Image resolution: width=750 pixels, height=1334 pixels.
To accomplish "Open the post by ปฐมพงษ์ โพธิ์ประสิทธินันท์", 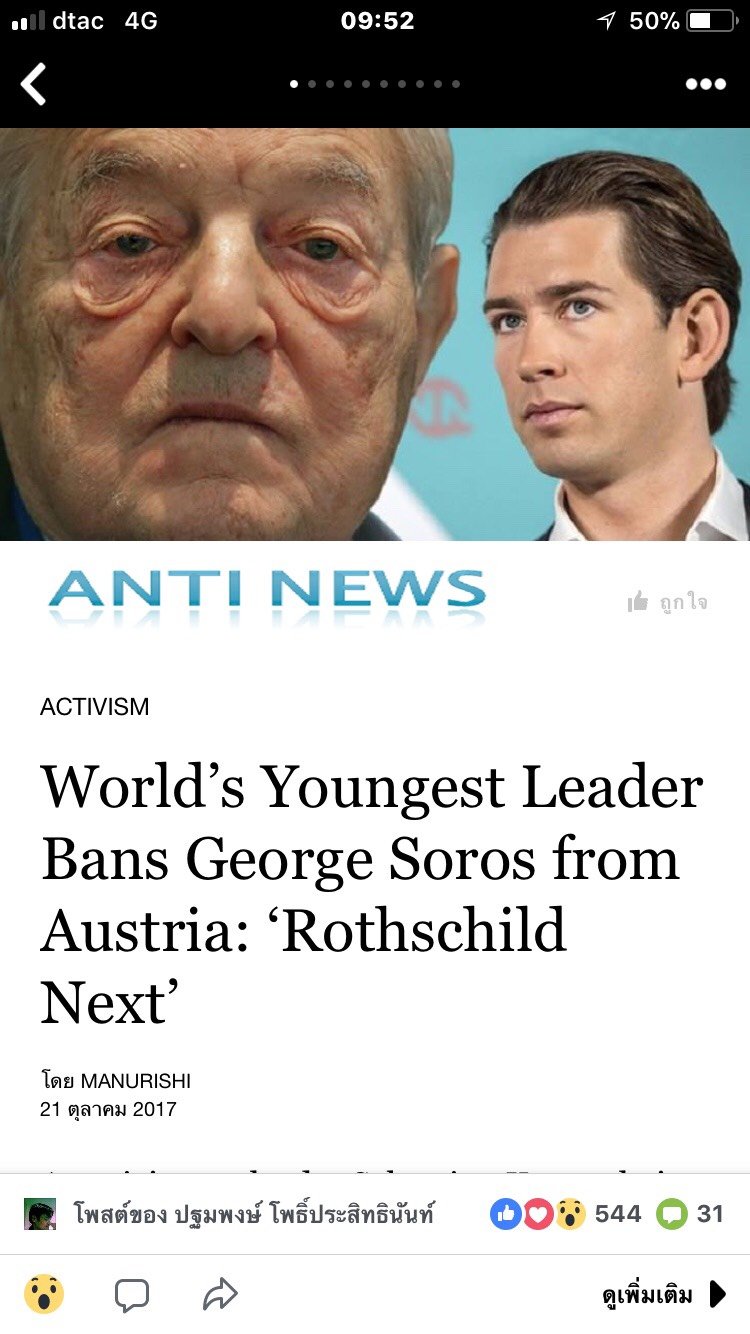I will pyautogui.click(x=254, y=1214).
